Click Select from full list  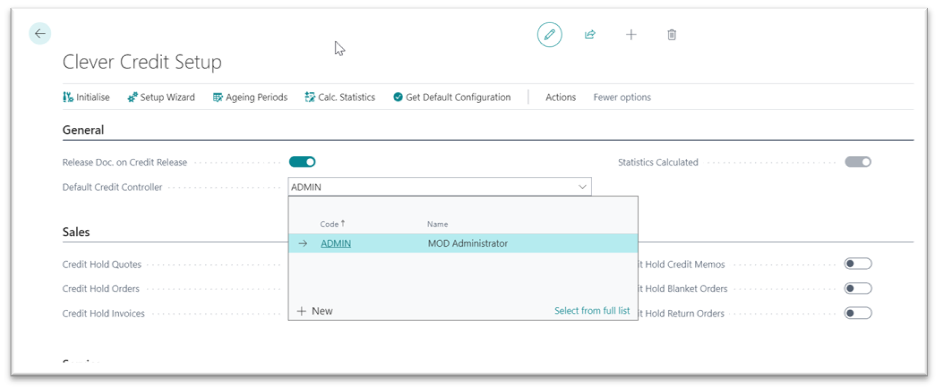coord(592,310)
